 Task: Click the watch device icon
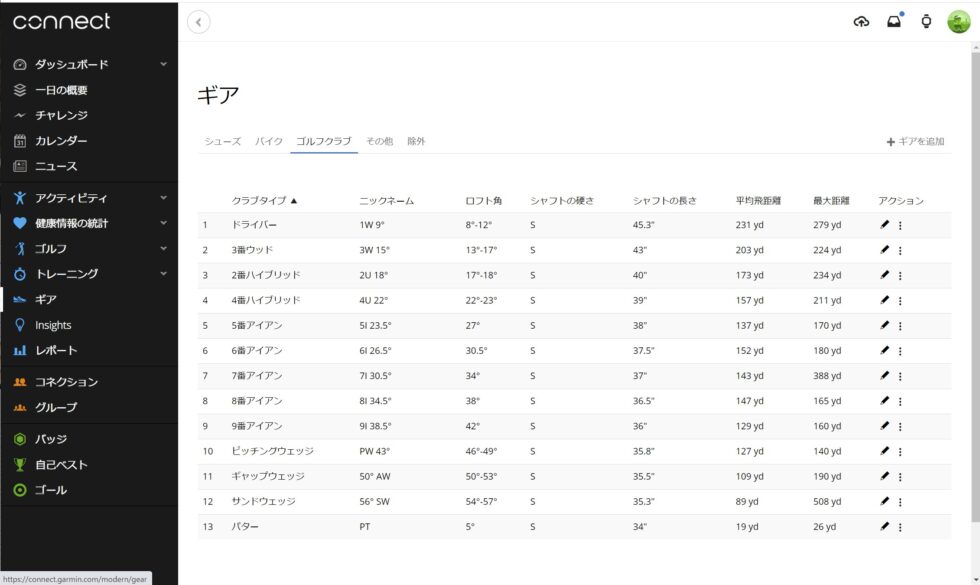(x=926, y=22)
